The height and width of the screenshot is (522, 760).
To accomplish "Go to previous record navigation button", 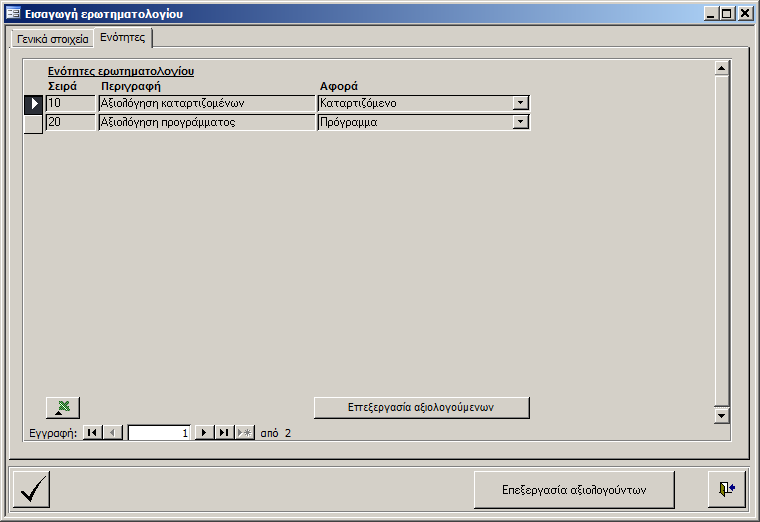I will pyautogui.click(x=113, y=433).
